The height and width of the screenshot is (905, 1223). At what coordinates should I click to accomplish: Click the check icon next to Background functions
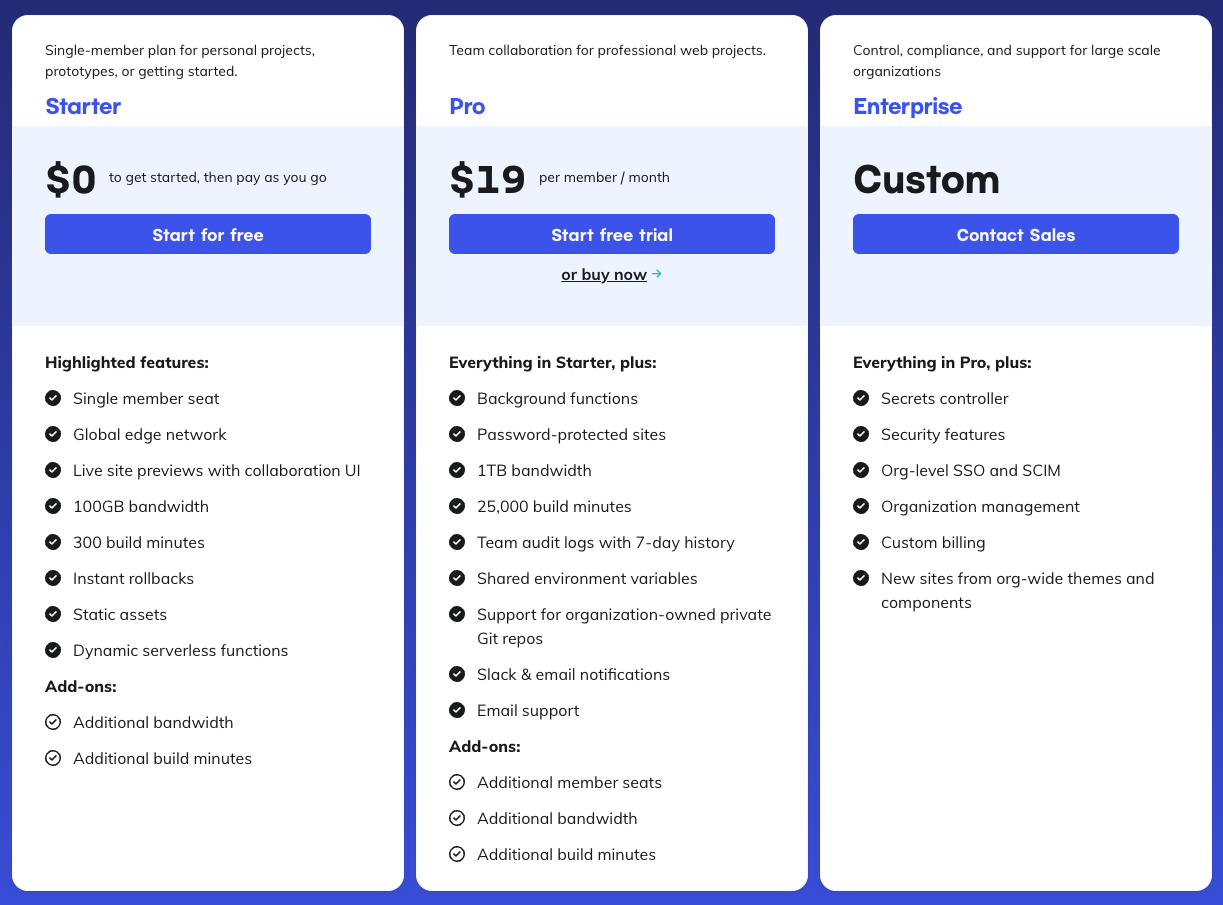tap(457, 398)
